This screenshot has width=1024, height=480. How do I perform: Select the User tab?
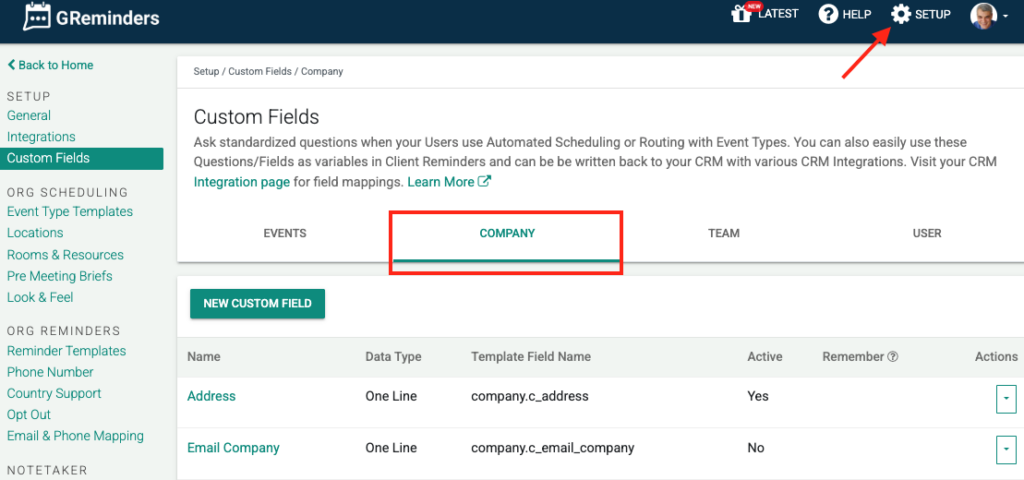pos(927,234)
